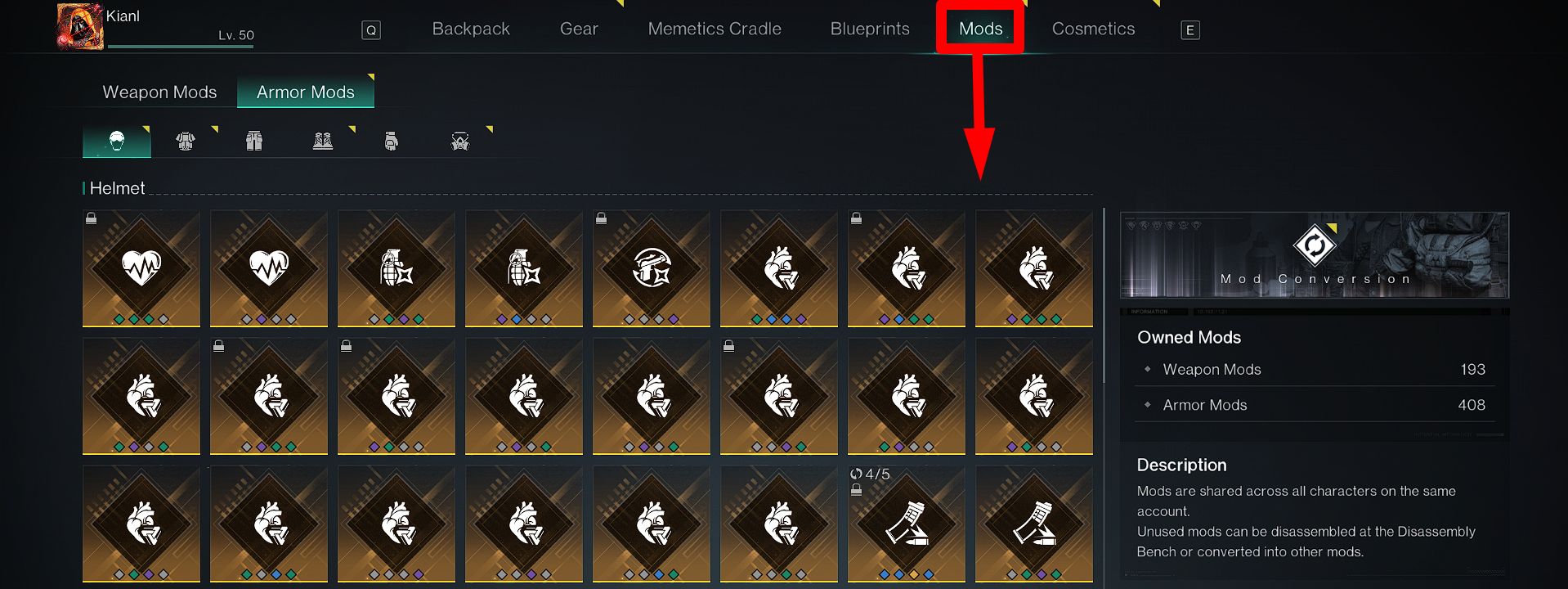The height and width of the screenshot is (589, 1568).
Task: Open the Blueprints tab
Action: (x=870, y=29)
